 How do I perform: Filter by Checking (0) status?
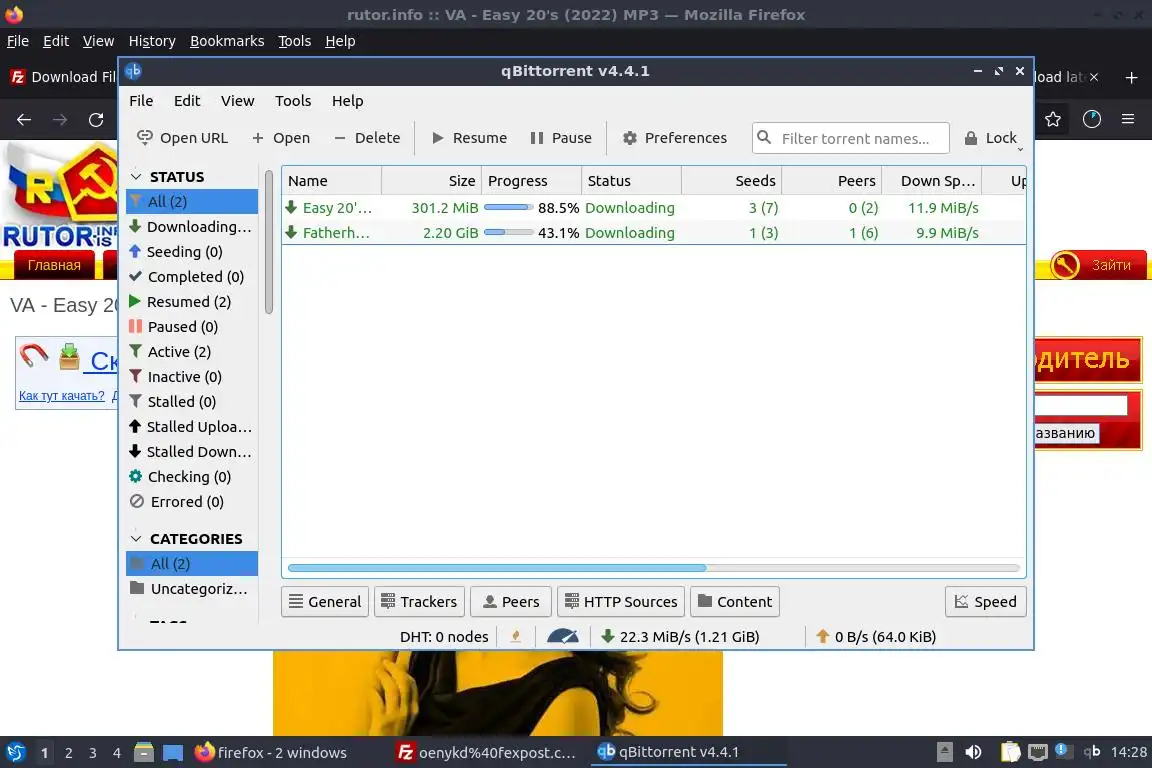tap(192, 476)
